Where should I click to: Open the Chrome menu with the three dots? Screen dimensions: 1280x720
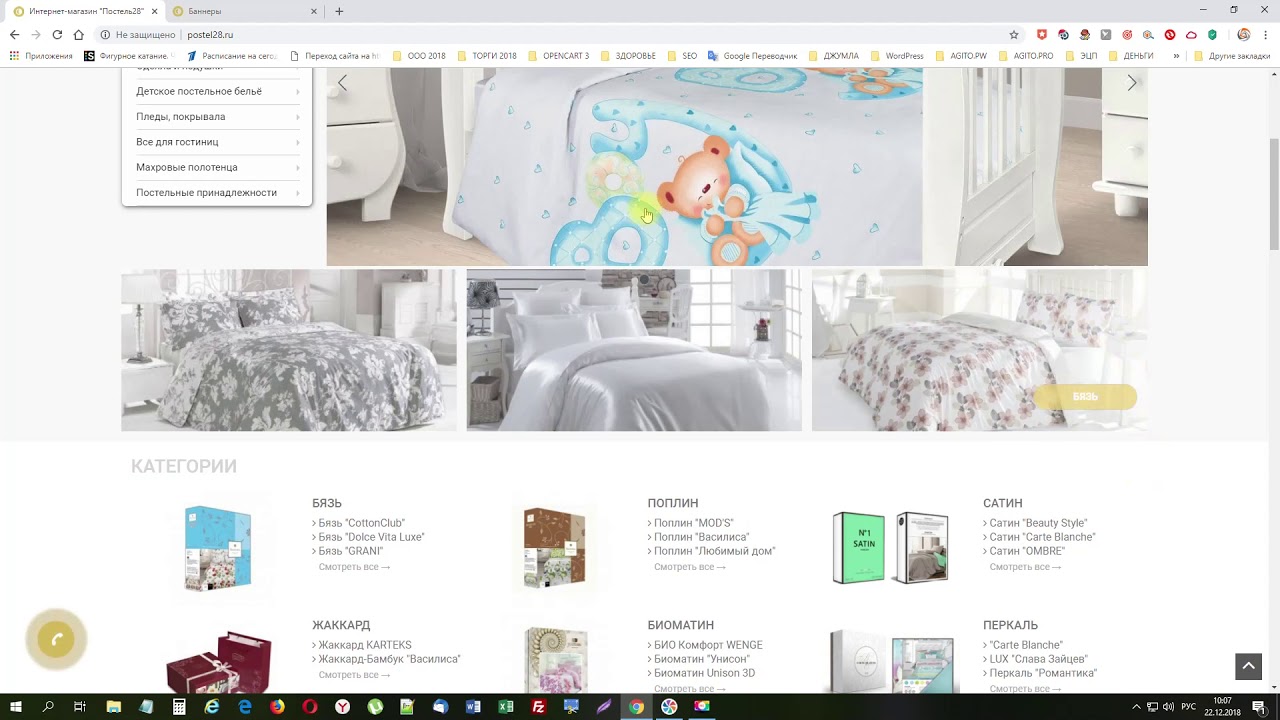click(x=1266, y=34)
